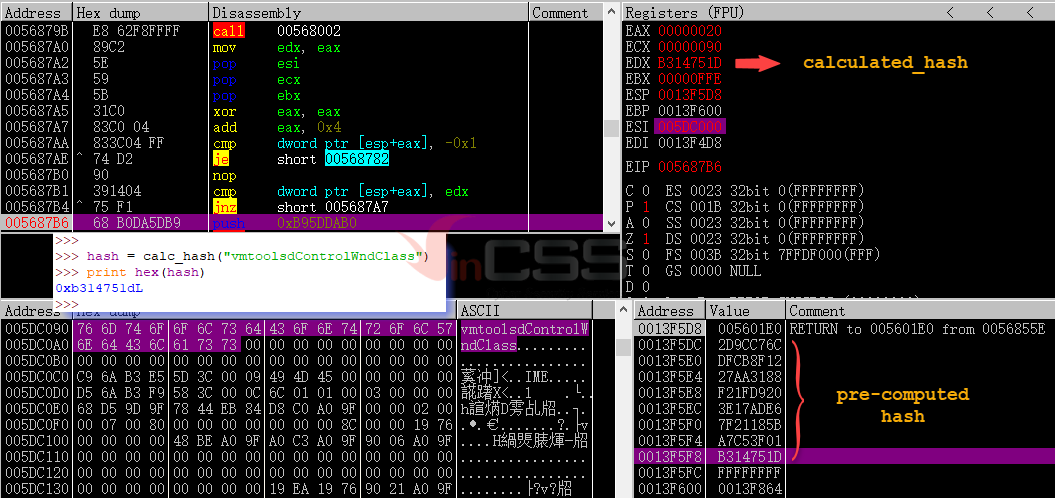Click the 0xb314751dL output in the console

(100, 289)
